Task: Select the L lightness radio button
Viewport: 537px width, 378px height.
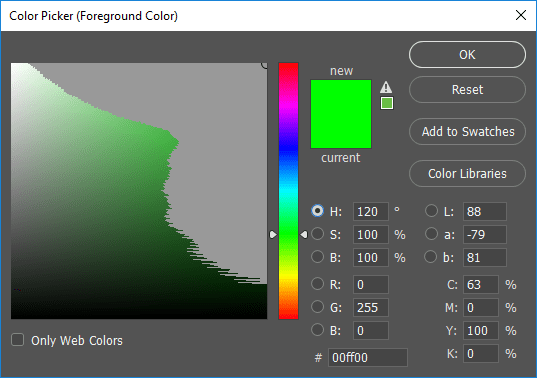Action: (431, 211)
